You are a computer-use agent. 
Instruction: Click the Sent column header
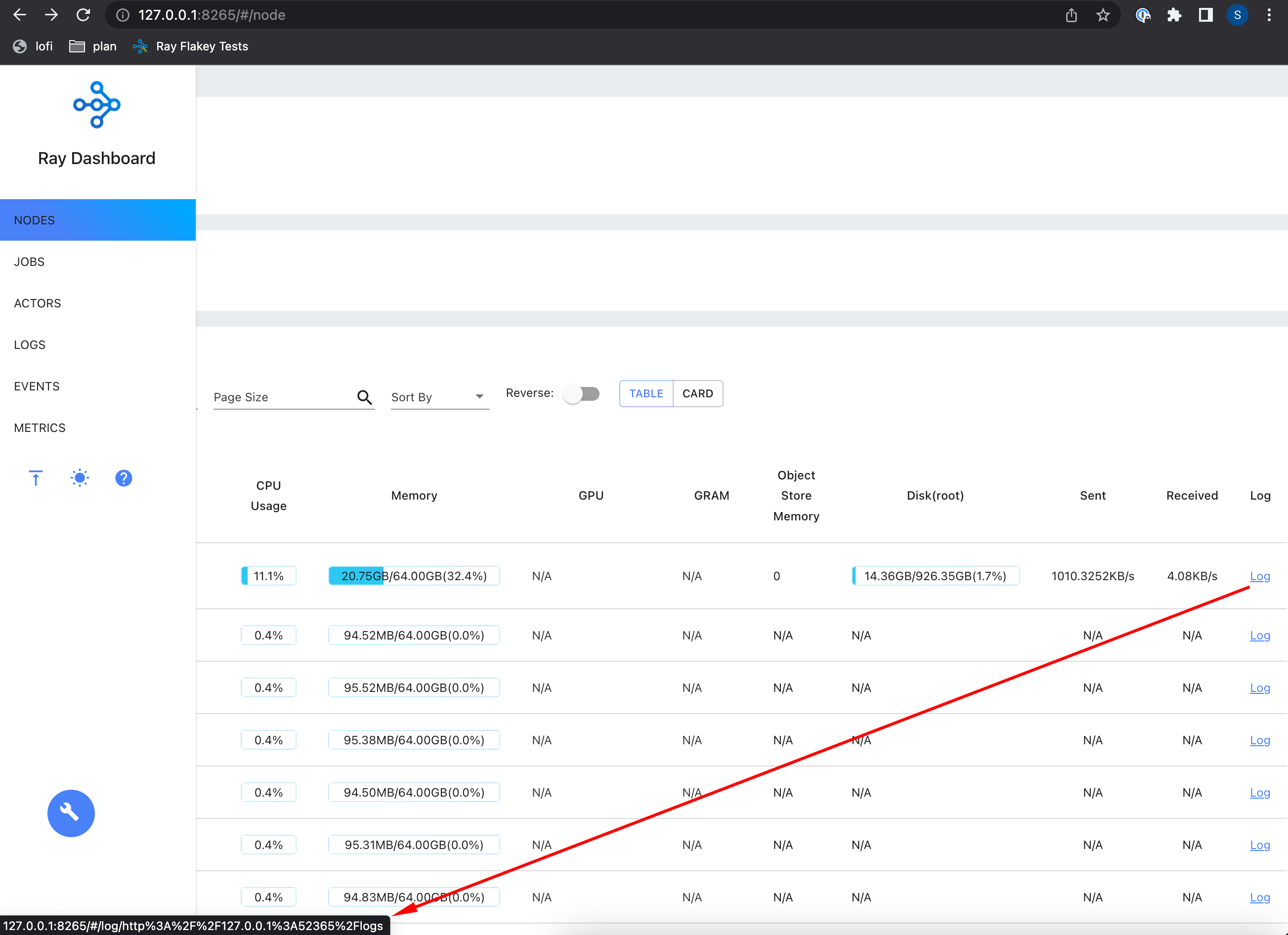1093,495
